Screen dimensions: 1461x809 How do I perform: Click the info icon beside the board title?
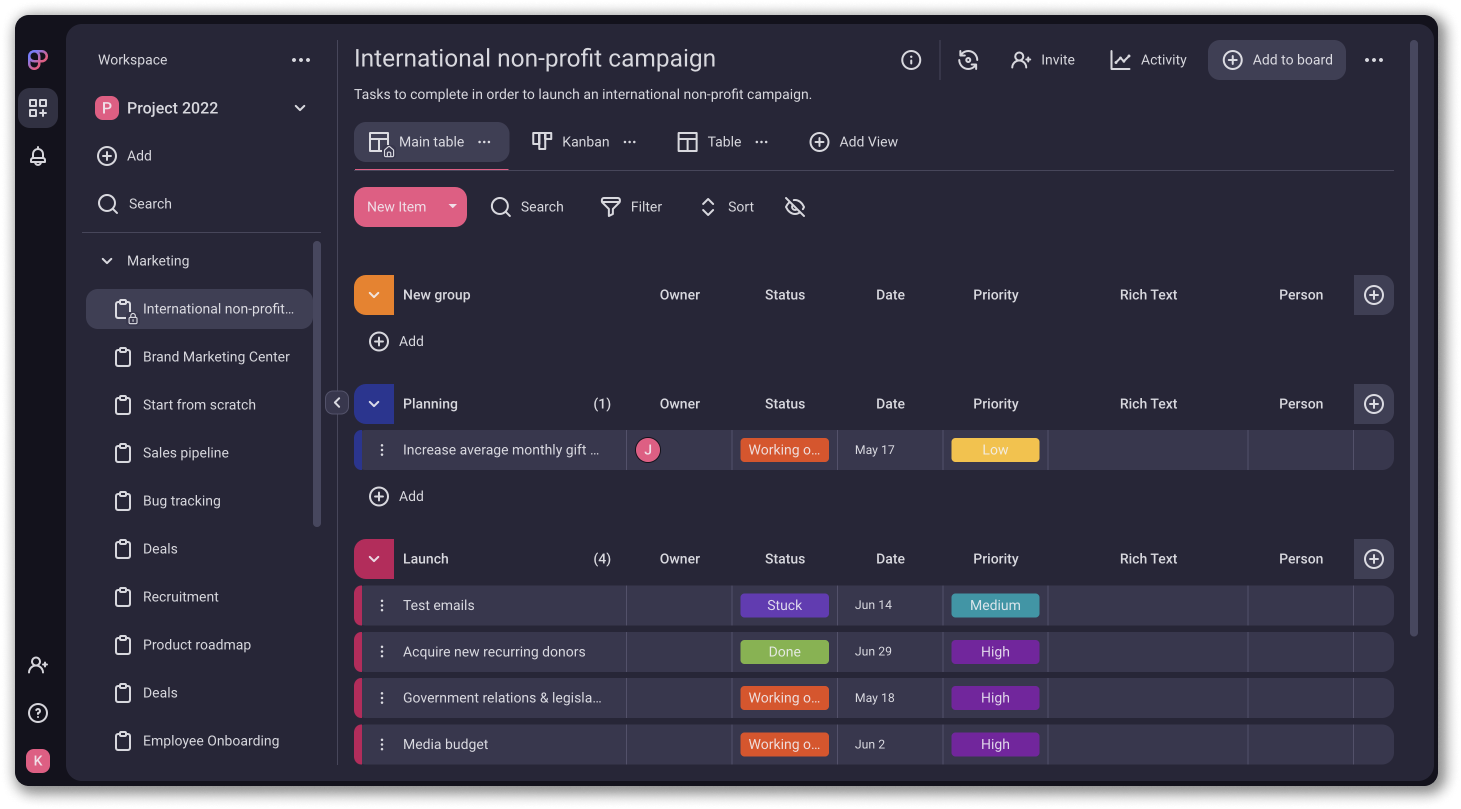911,60
